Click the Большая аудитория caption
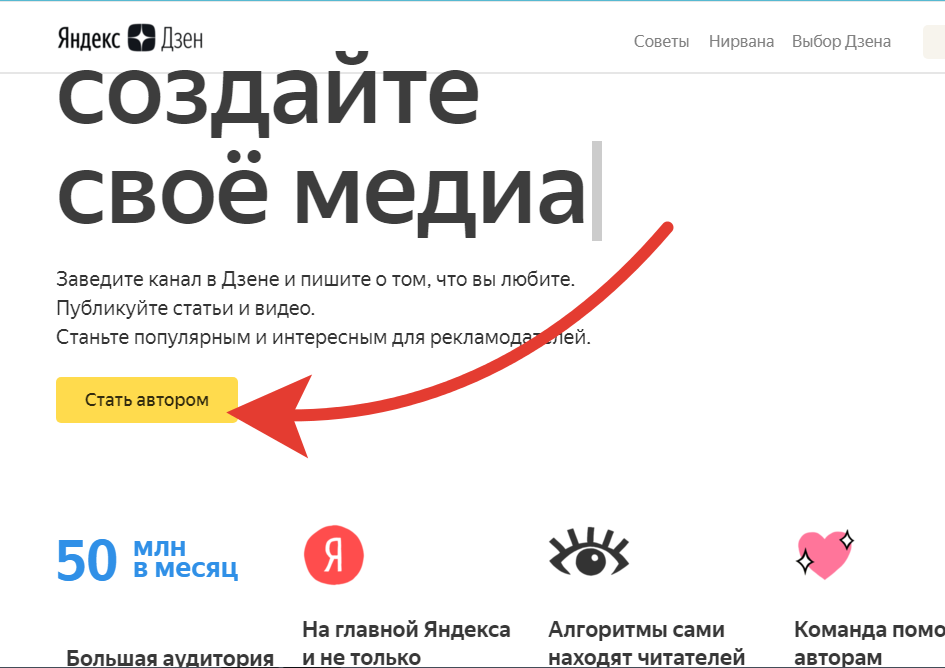Image resolution: width=945 pixels, height=668 pixels. (169, 657)
